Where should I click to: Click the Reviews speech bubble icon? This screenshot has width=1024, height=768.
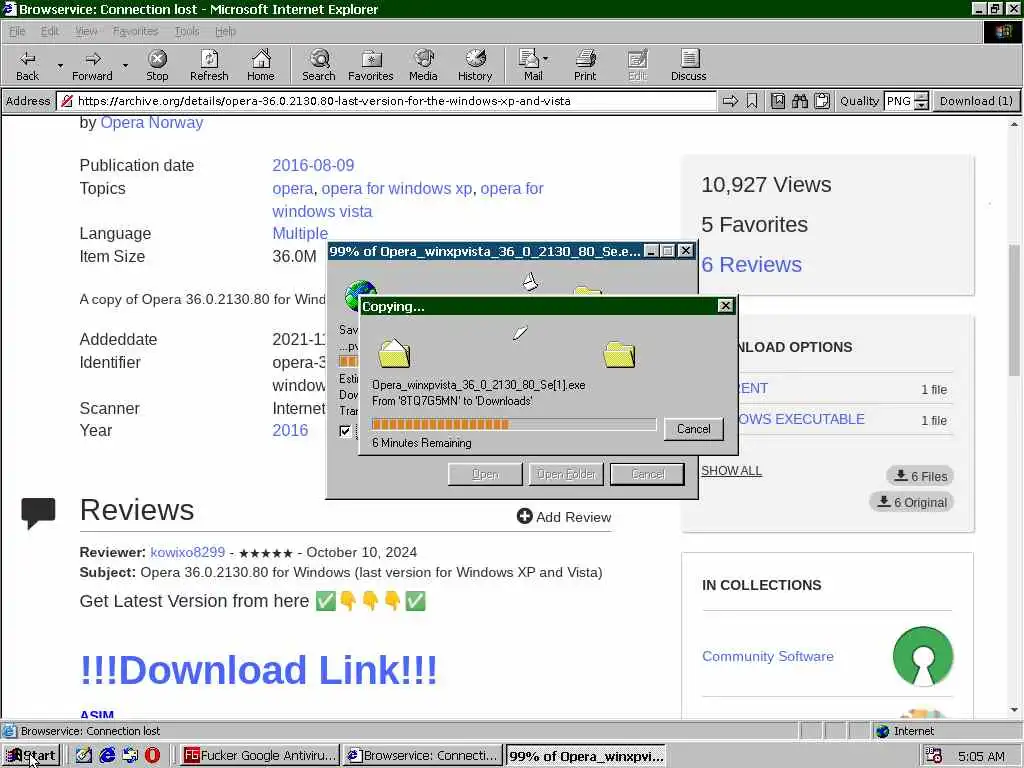coord(38,512)
